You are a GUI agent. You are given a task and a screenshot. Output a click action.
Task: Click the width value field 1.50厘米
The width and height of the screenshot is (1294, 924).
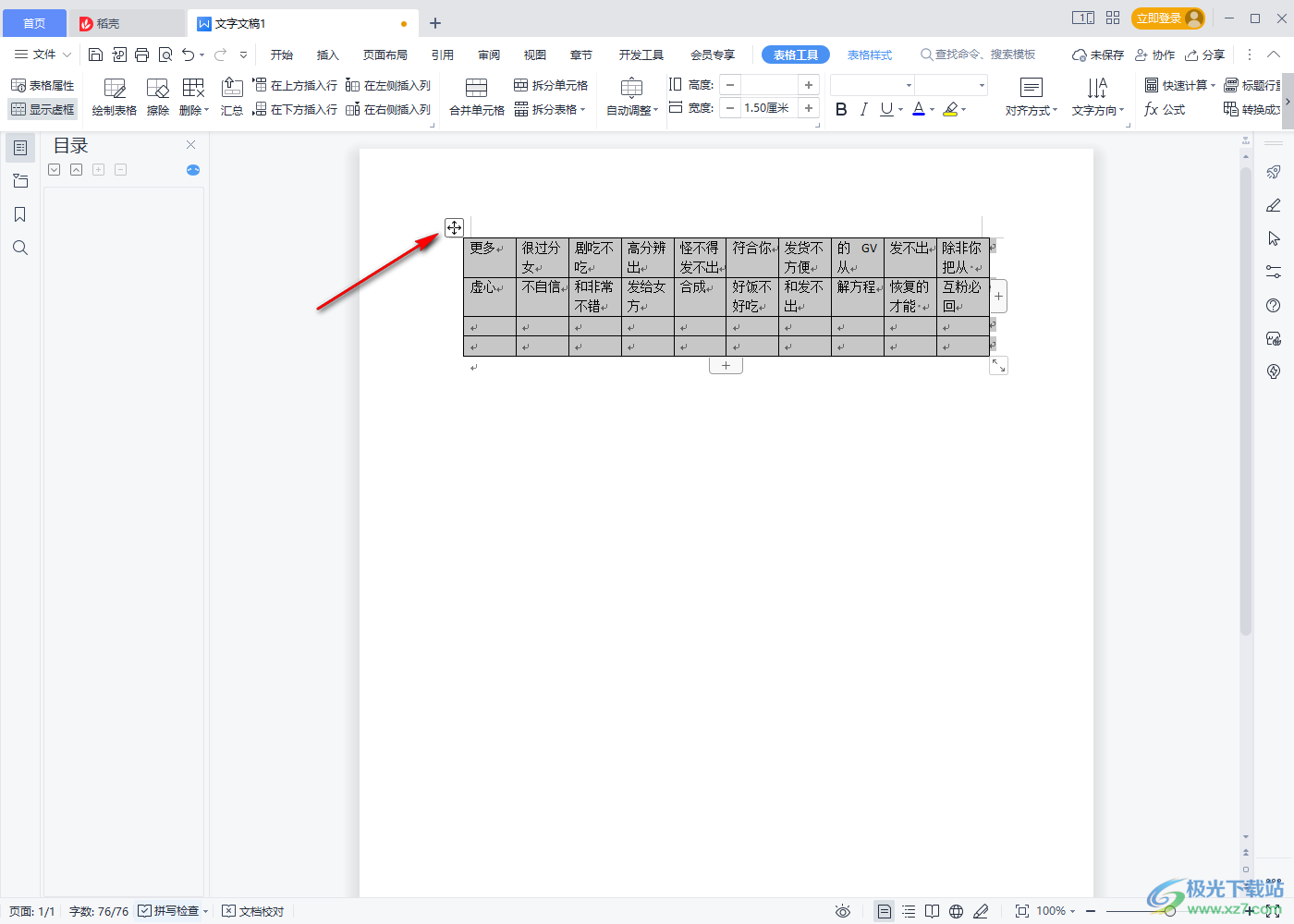pyautogui.click(x=769, y=108)
